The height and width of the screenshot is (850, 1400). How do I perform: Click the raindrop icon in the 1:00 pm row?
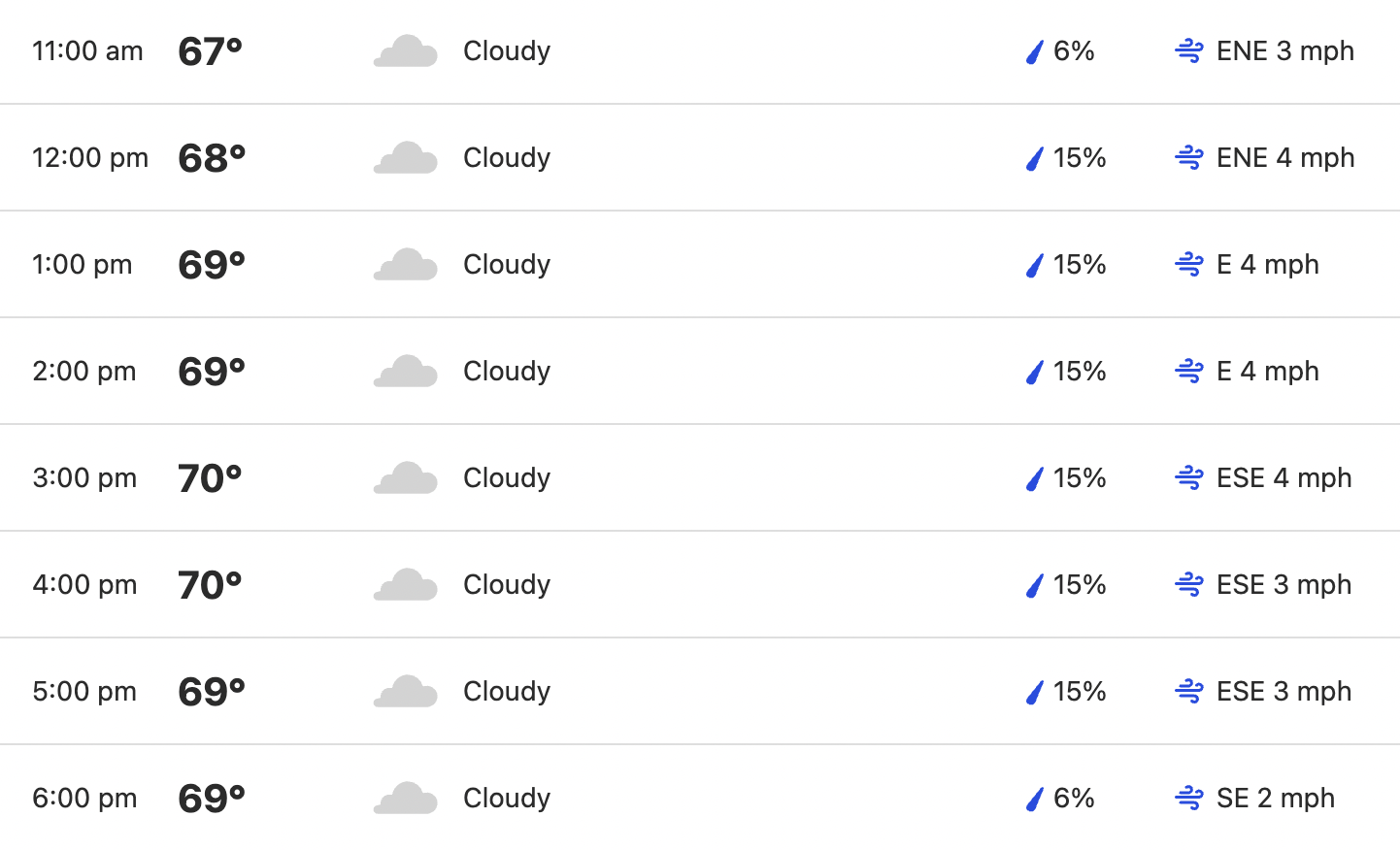(x=1035, y=265)
